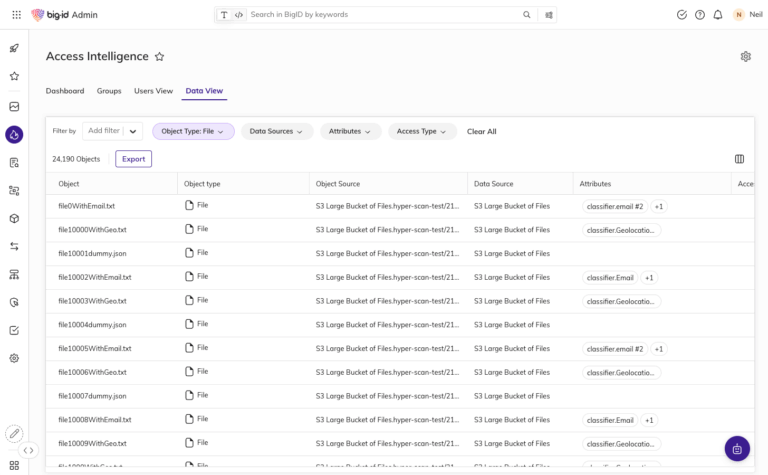Open the column chooser icon
The height and width of the screenshot is (475, 768).
[739, 159]
